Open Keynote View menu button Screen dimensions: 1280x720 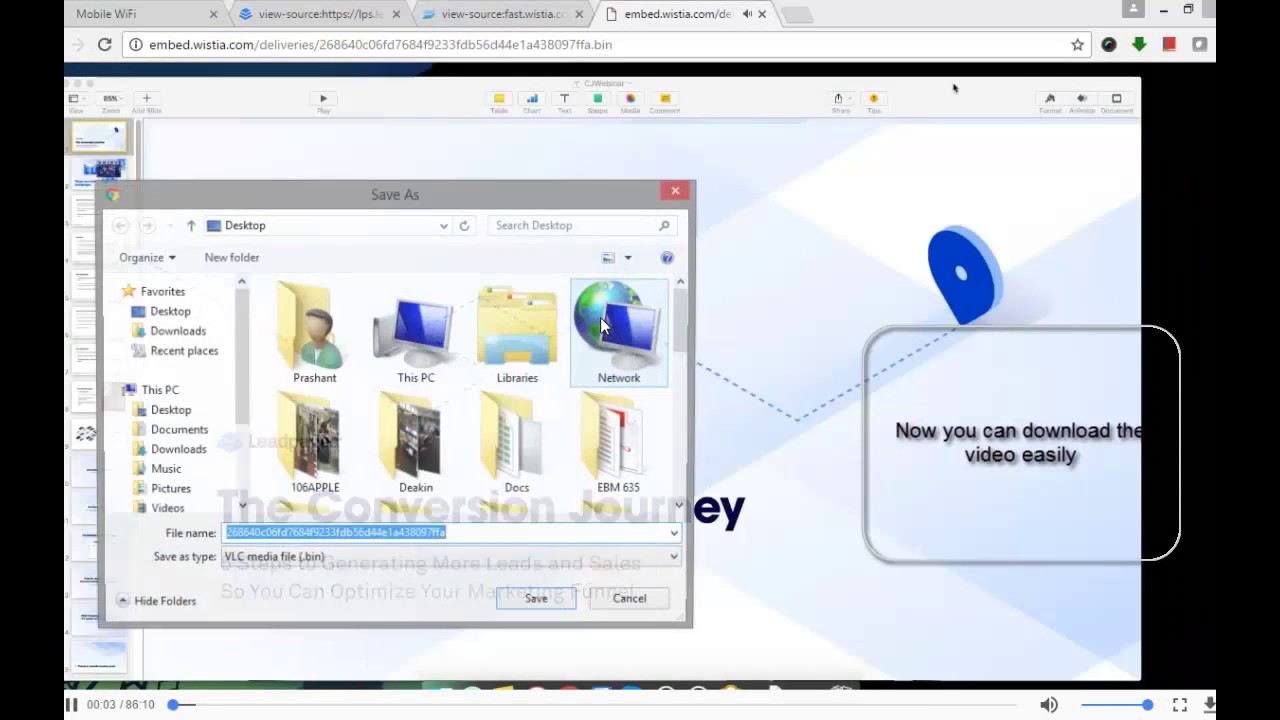click(x=75, y=102)
